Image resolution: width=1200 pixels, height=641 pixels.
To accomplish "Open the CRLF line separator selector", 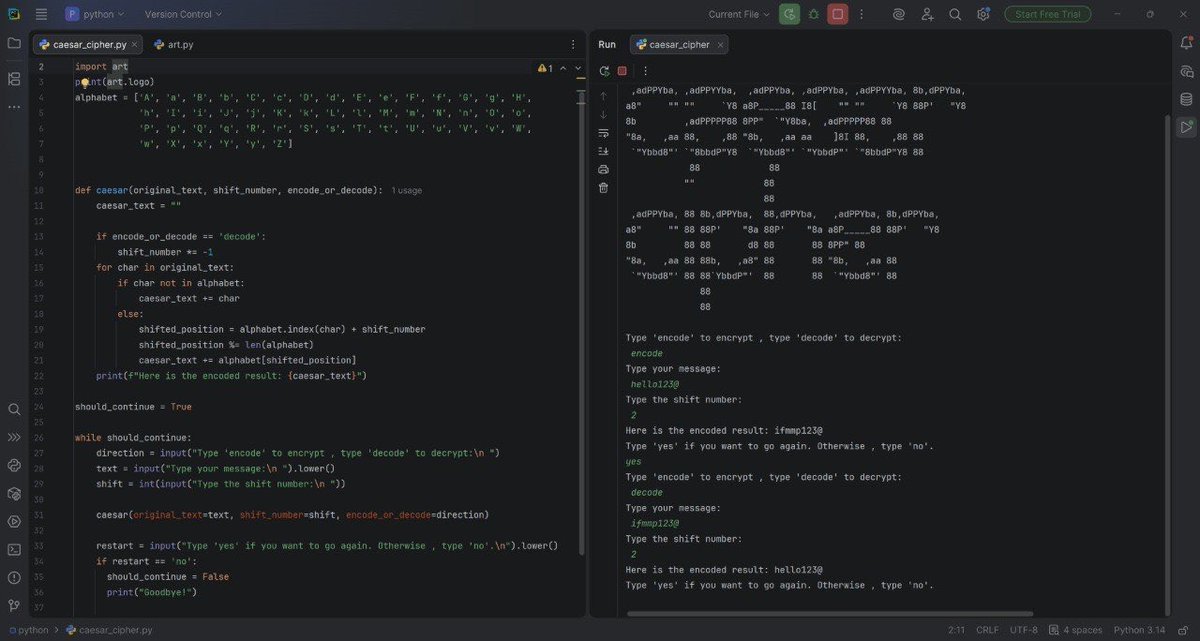I will tap(987, 630).
